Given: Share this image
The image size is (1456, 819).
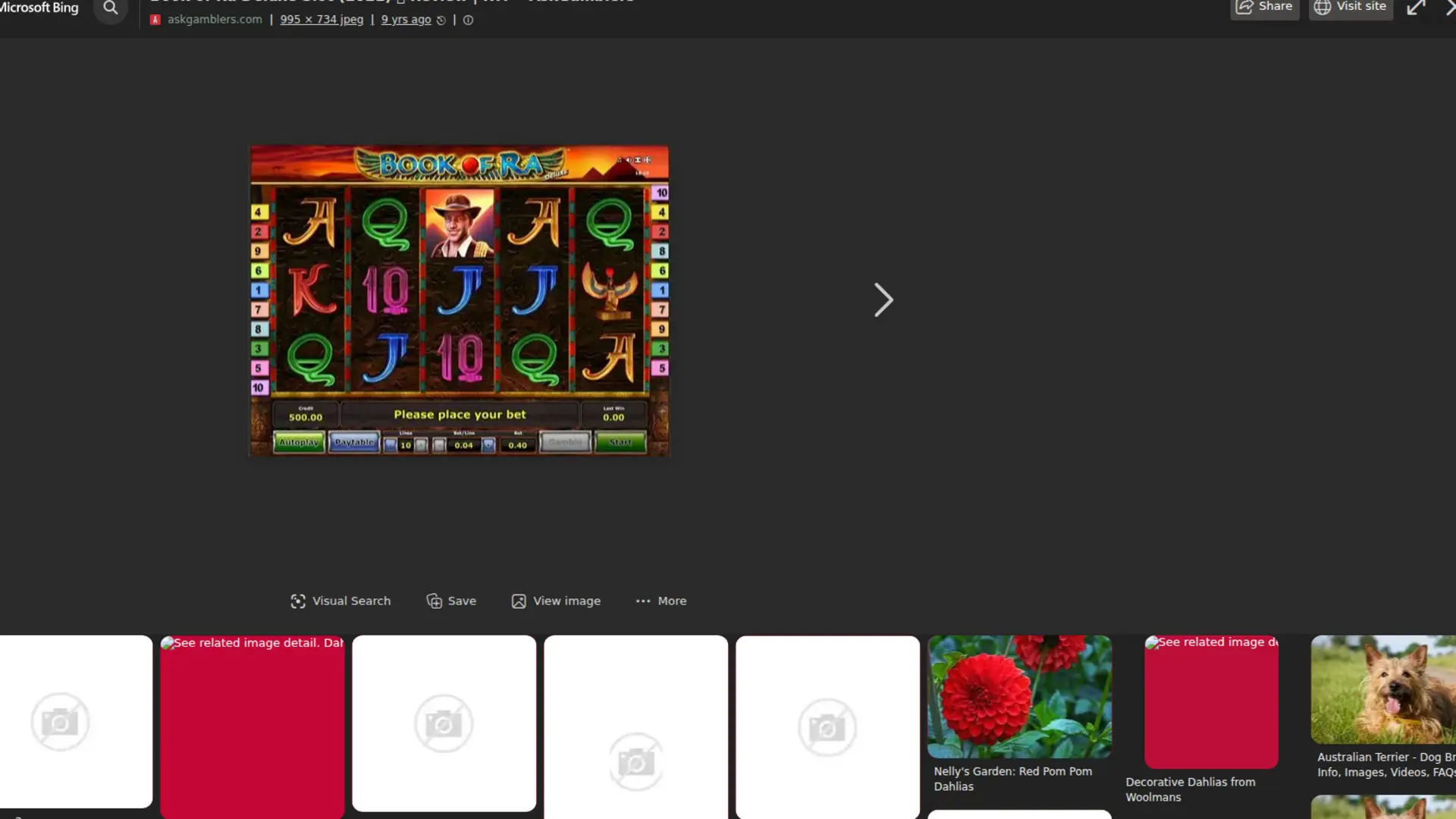Looking at the screenshot, I should (1264, 6).
